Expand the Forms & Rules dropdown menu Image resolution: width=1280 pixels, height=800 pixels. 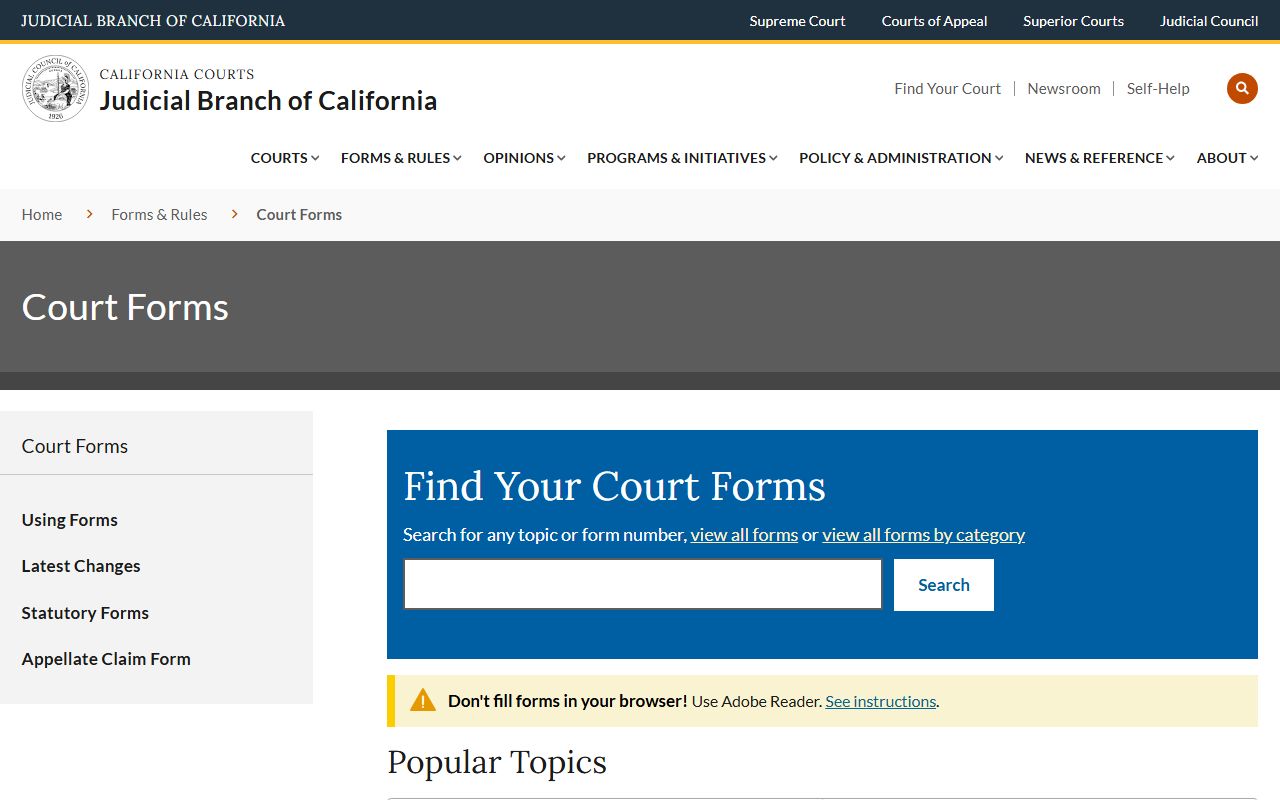pos(401,158)
